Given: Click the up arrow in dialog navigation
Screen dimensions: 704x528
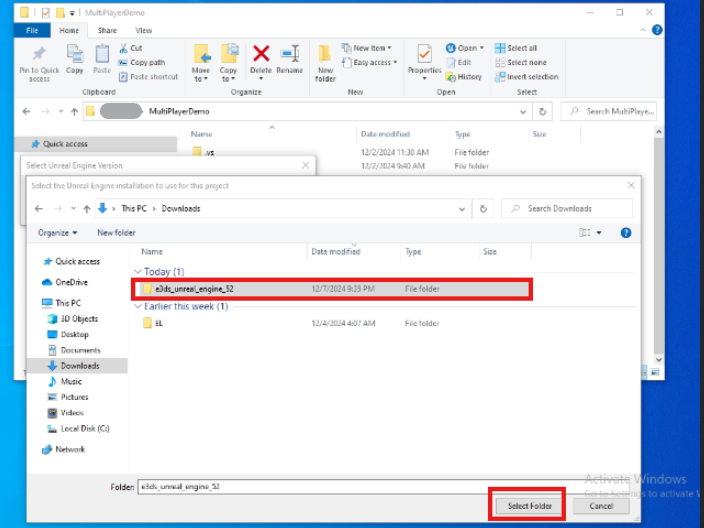Looking at the screenshot, I should [87, 209].
